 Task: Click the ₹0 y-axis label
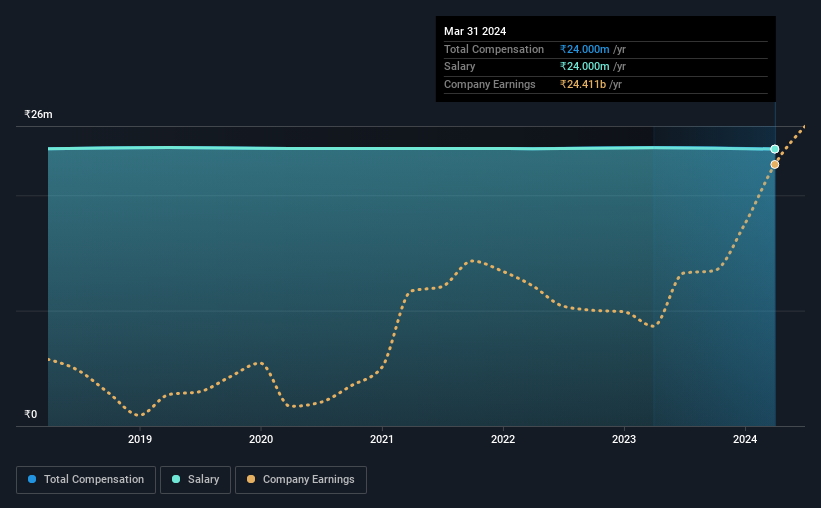click(x=31, y=414)
